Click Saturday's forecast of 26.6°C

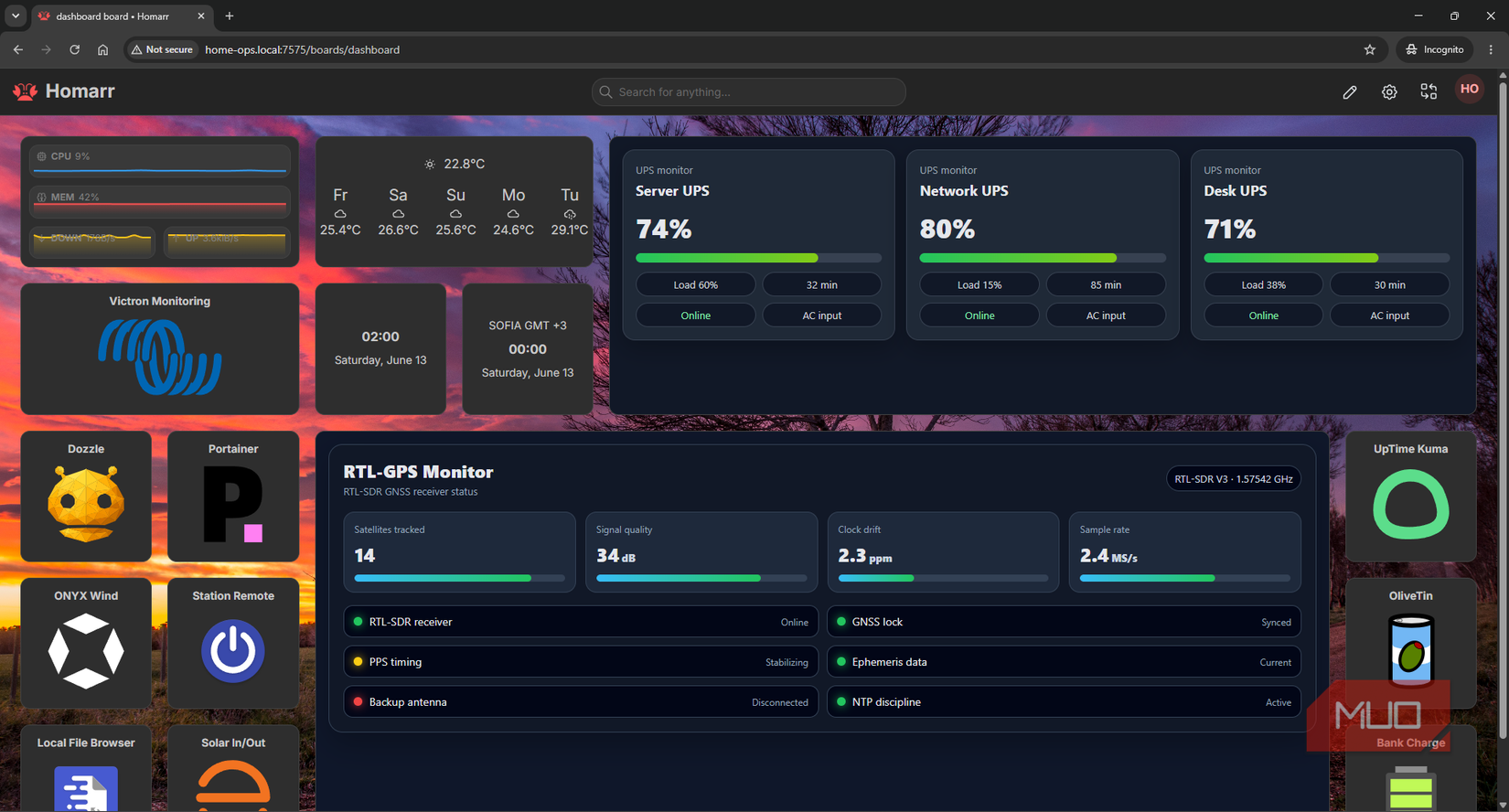[398, 212]
